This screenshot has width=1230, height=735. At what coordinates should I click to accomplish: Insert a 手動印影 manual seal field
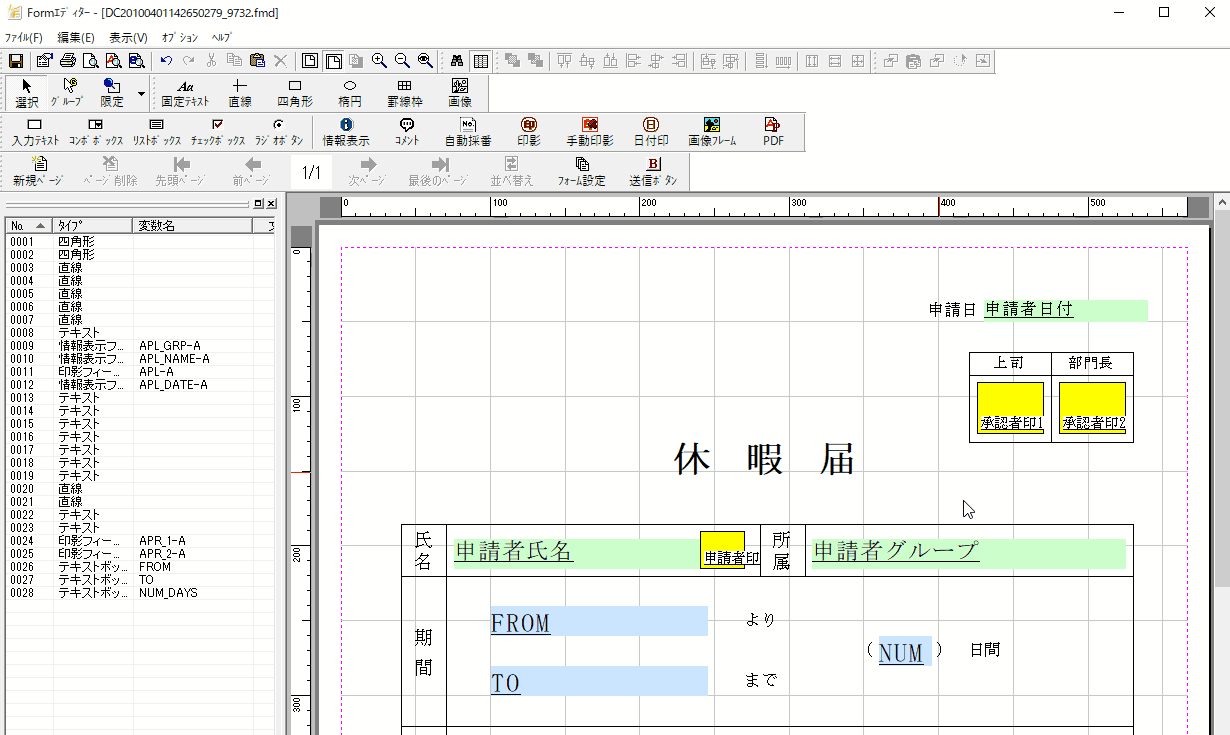590,132
